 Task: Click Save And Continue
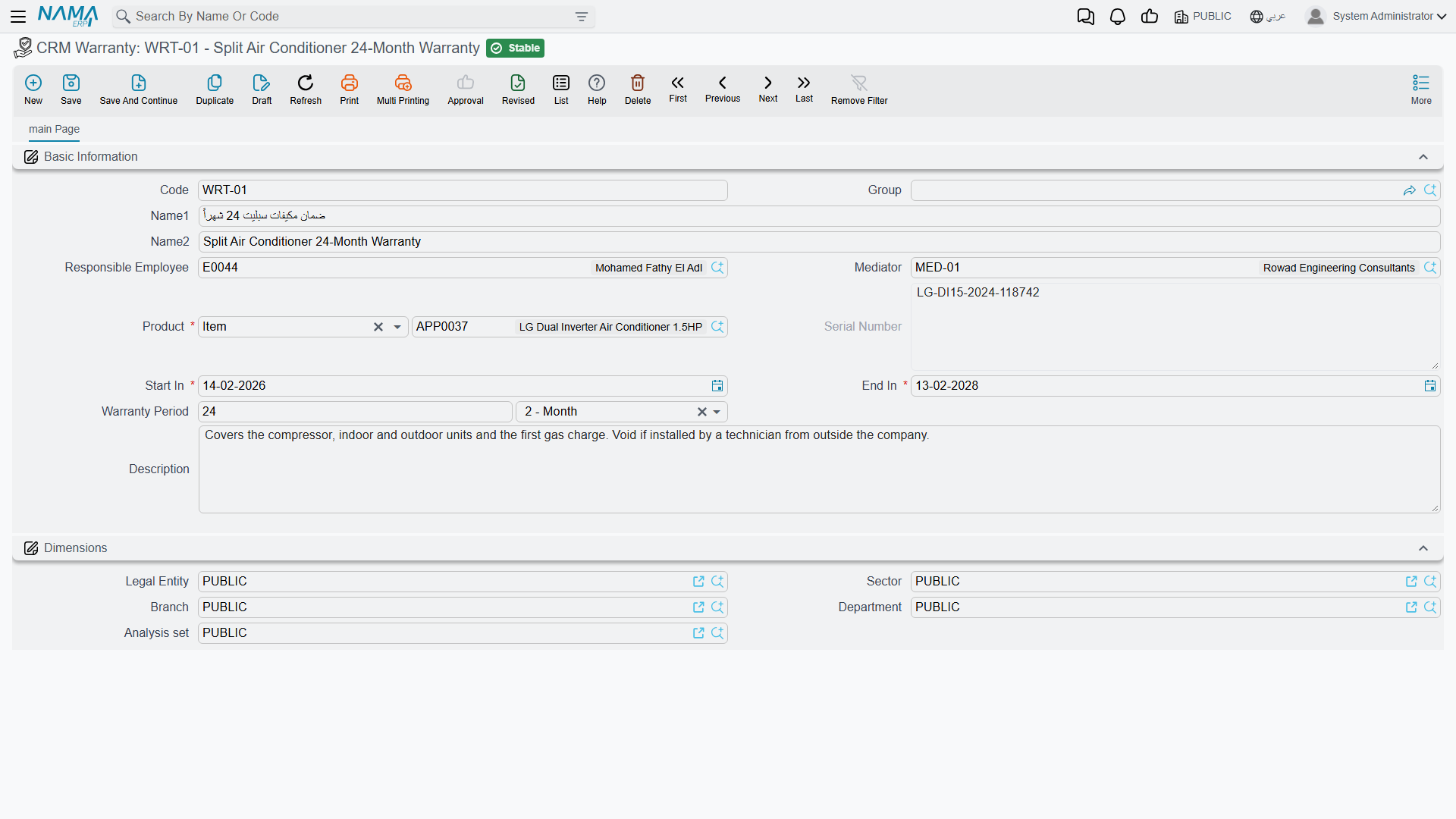[x=139, y=89]
